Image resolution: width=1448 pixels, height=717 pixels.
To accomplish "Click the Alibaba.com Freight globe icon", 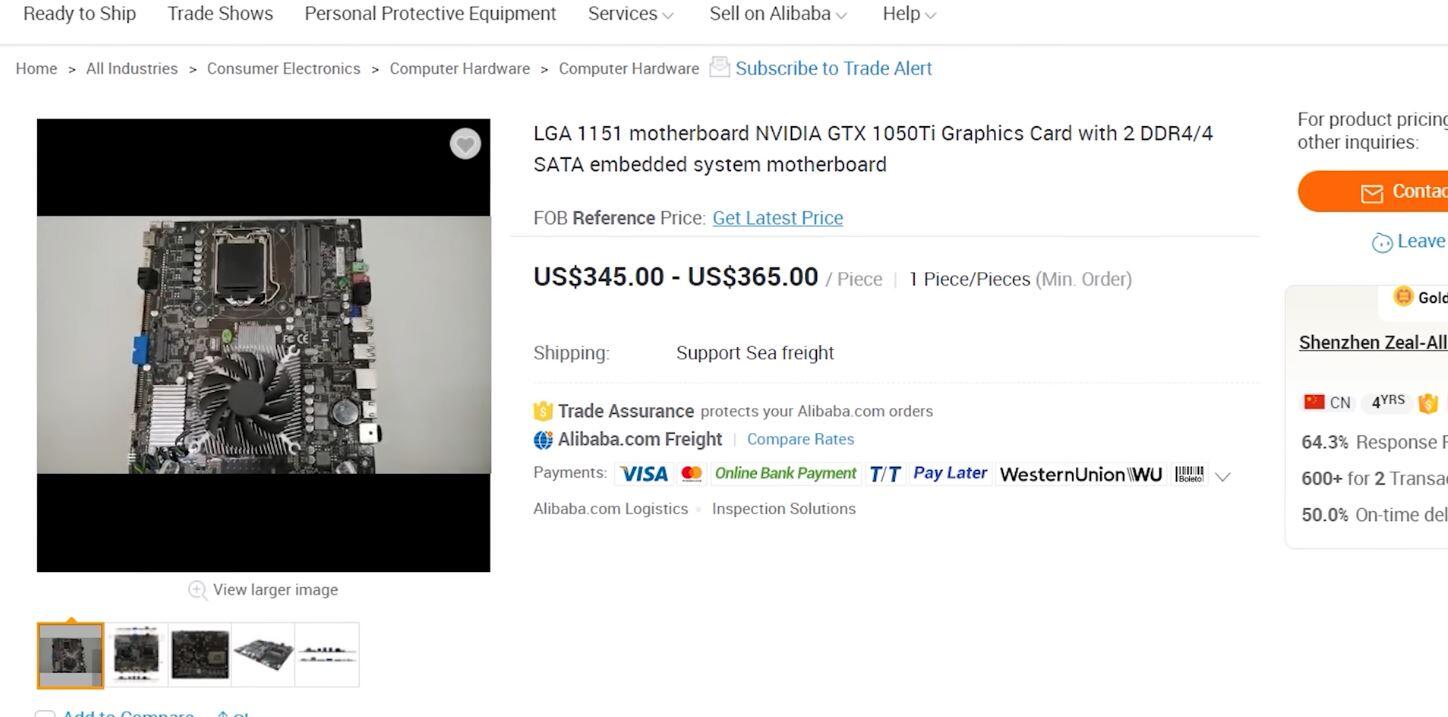I will tap(543, 439).
